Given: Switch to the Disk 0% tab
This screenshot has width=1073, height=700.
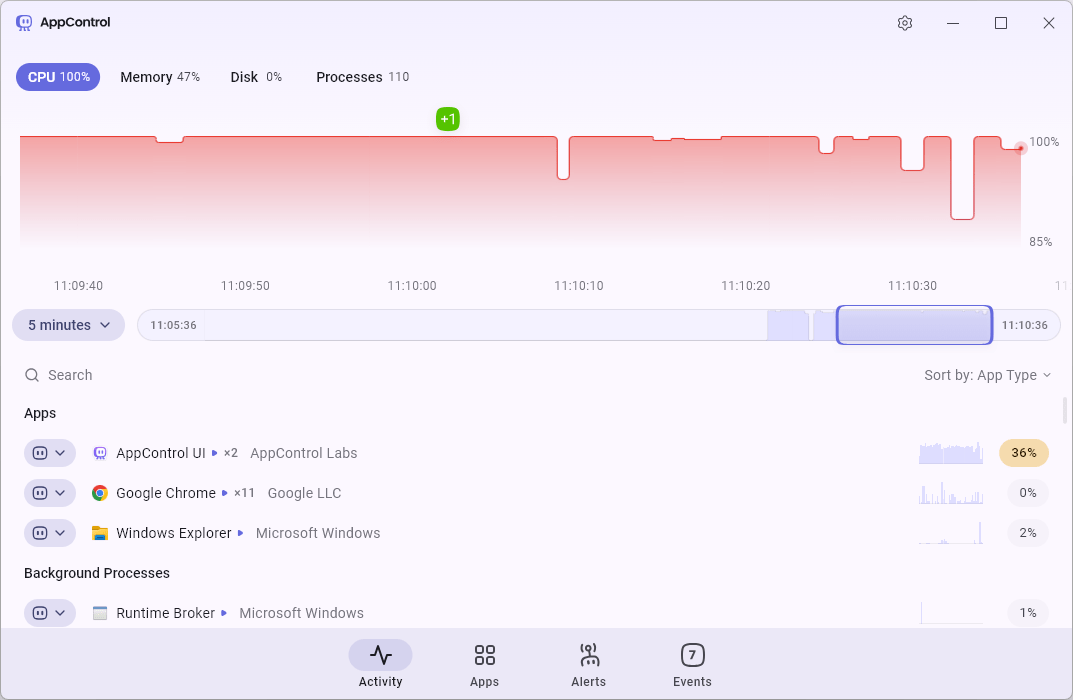Looking at the screenshot, I should point(256,77).
